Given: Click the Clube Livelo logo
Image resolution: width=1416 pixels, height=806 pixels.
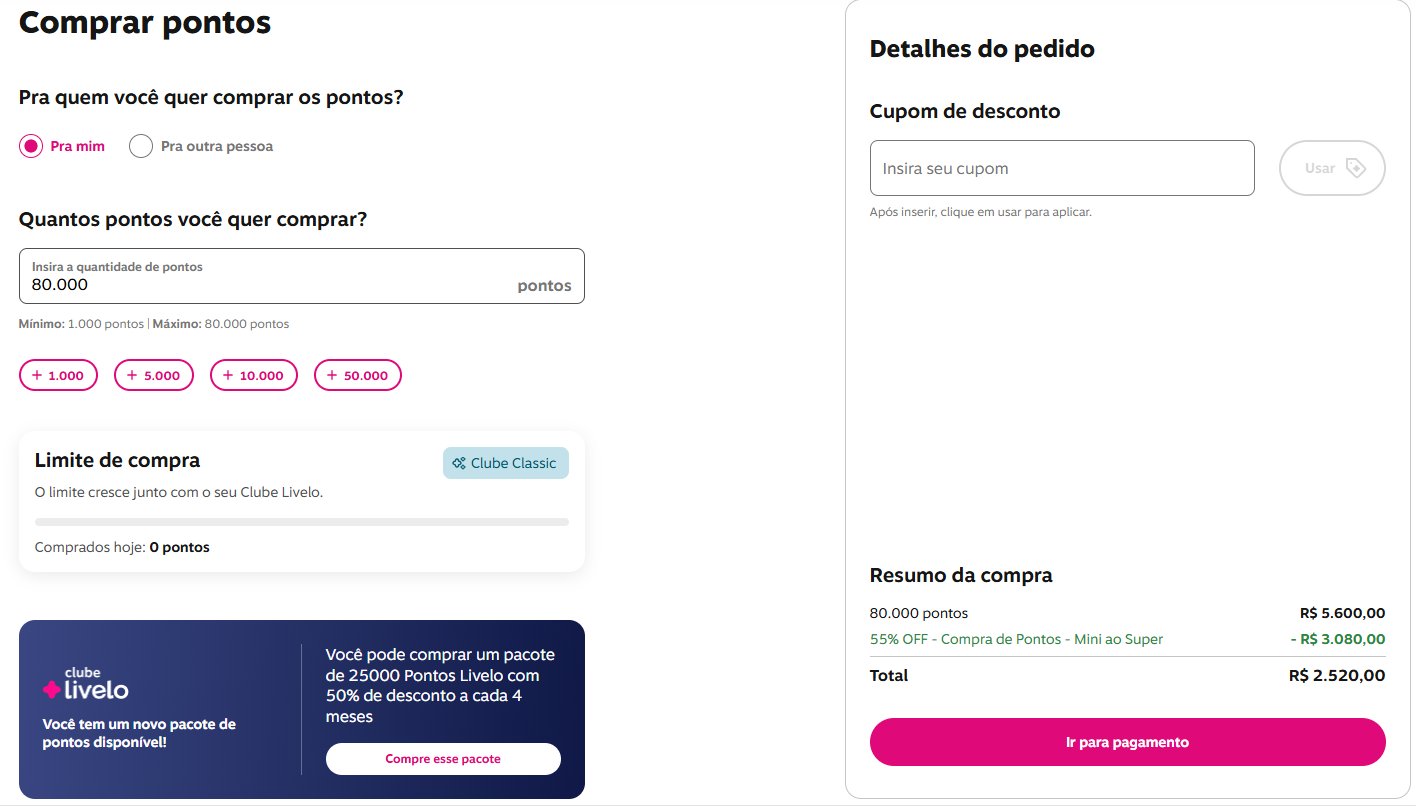Looking at the screenshot, I should click(x=86, y=685).
